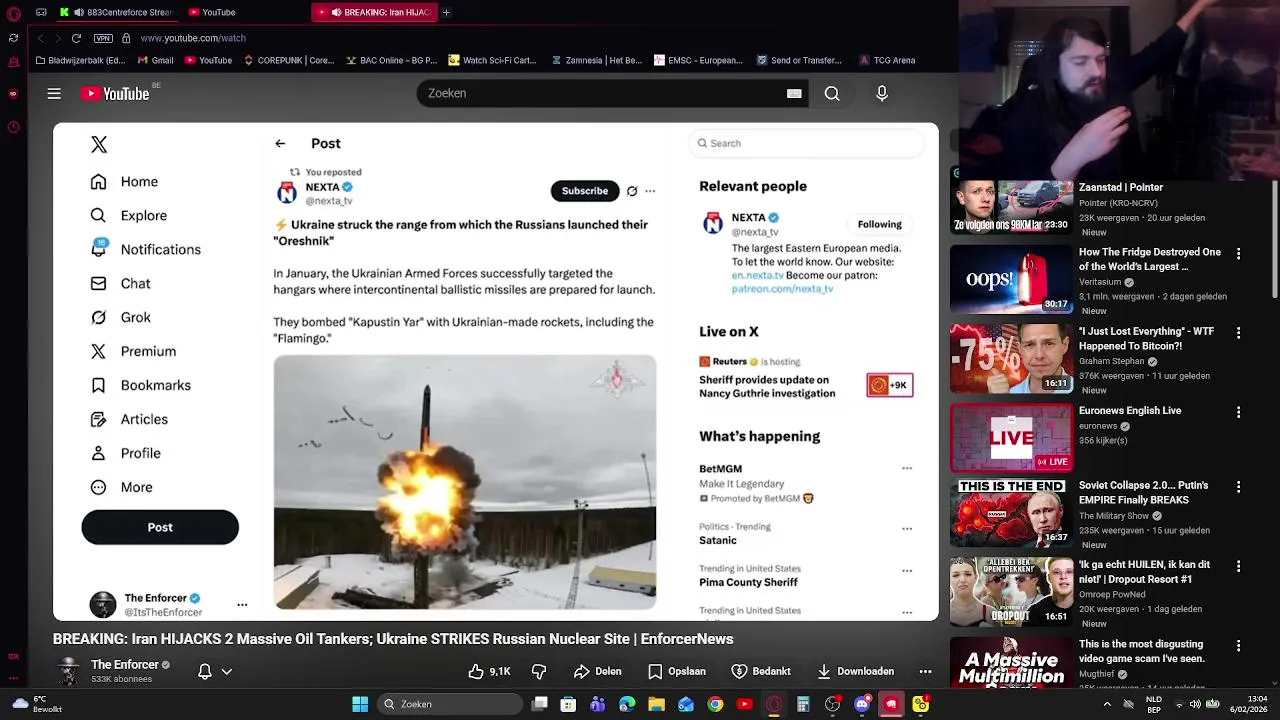Open the -75% Bitcoin video thumbnail
This screenshot has width=1280, height=720.
coord(1011,358)
